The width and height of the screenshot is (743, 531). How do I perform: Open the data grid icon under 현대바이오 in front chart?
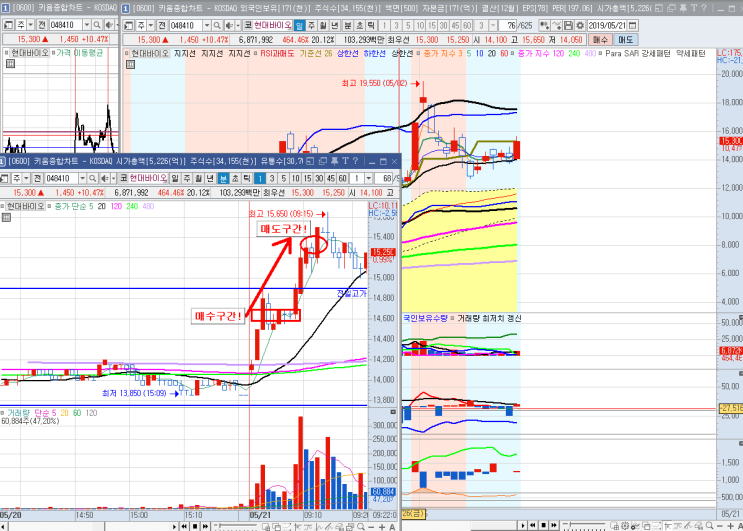coord(6,217)
